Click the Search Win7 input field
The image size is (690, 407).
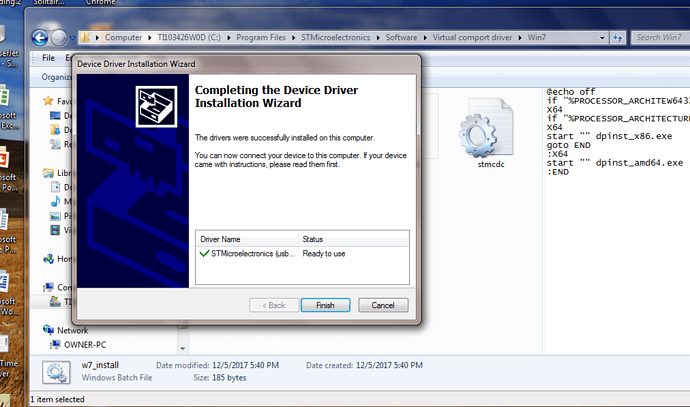(x=655, y=38)
